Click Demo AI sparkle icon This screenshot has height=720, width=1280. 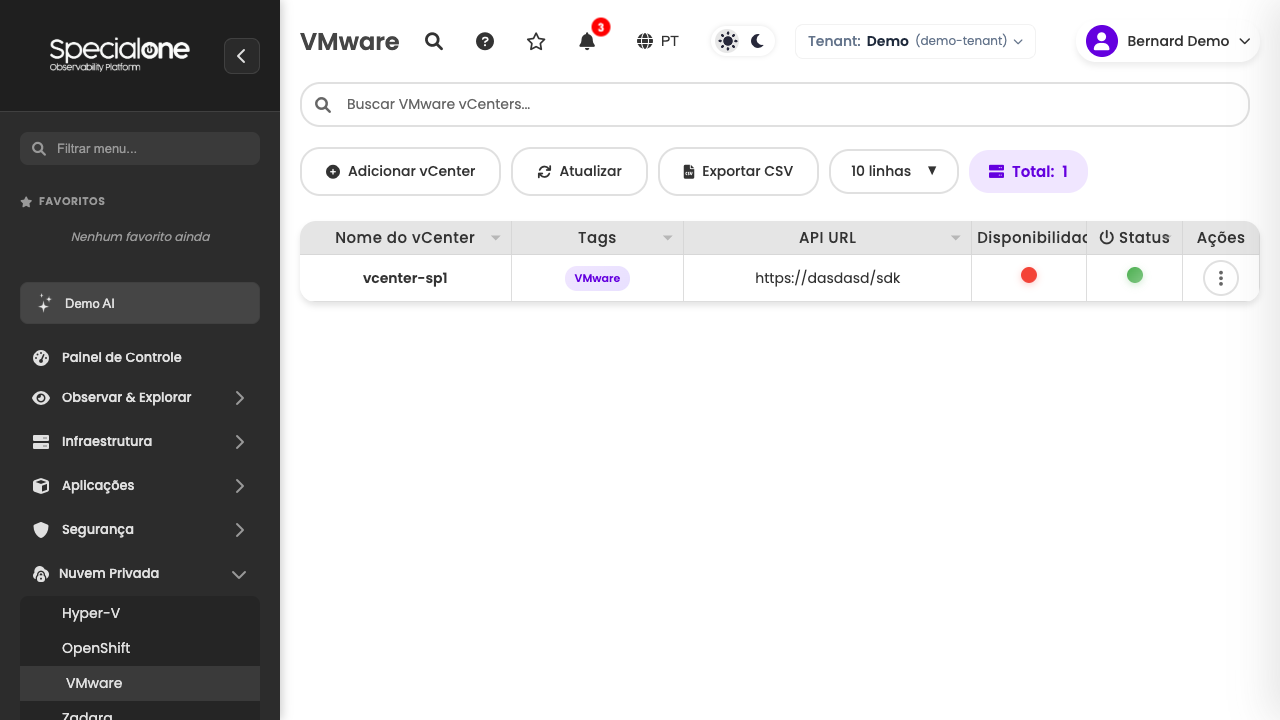point(44,303)
